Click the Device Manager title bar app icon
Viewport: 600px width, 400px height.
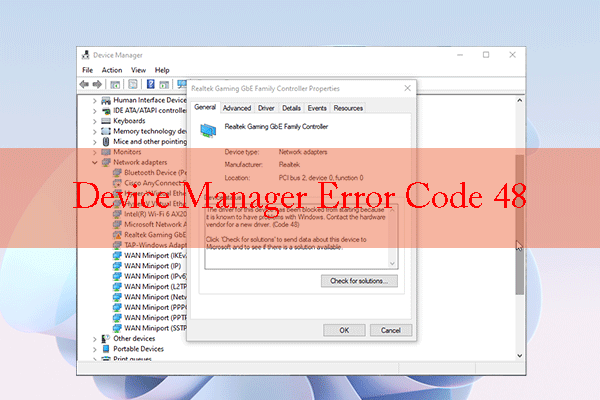coord(86,55)
